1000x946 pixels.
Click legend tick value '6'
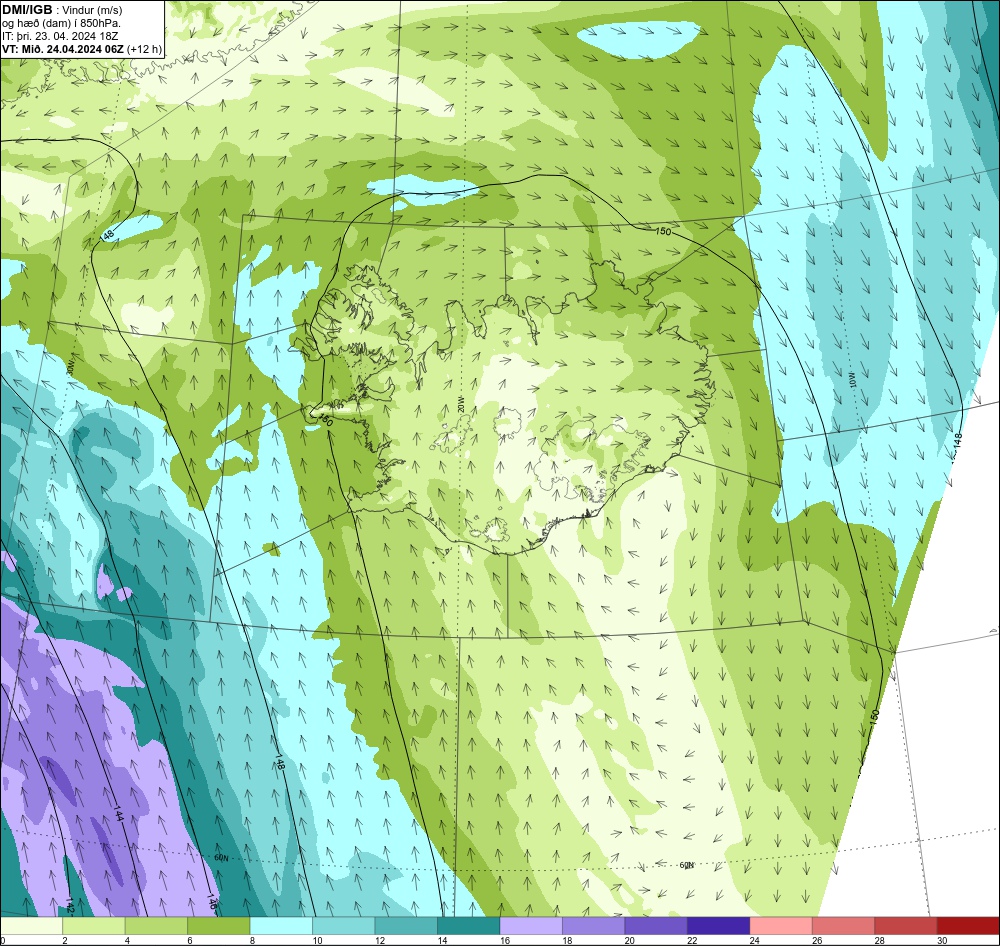(189, 940)
